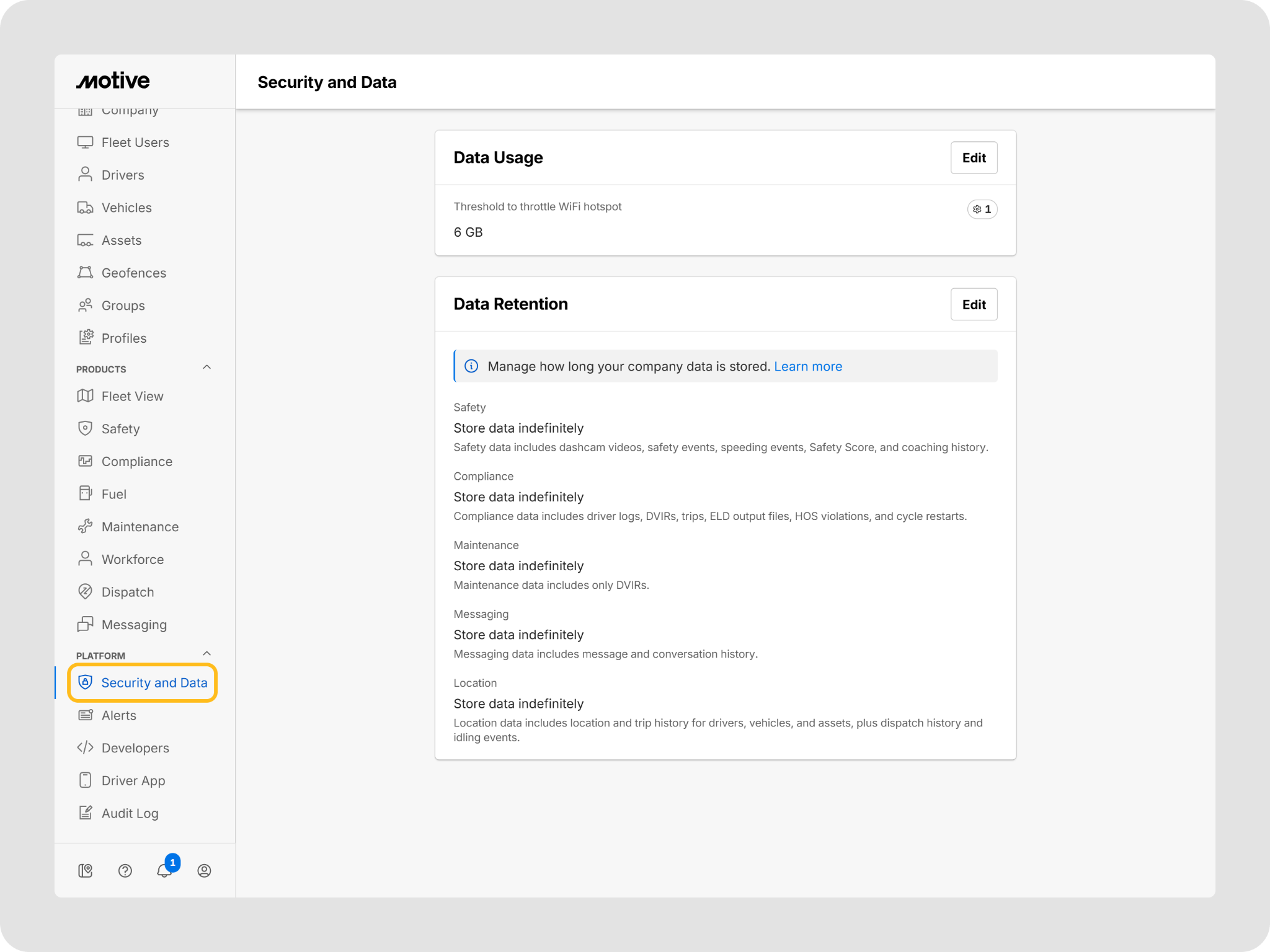Click the info icon in the retention banner
Screen dimensions: 1270x952
click(x=471, y=366)
